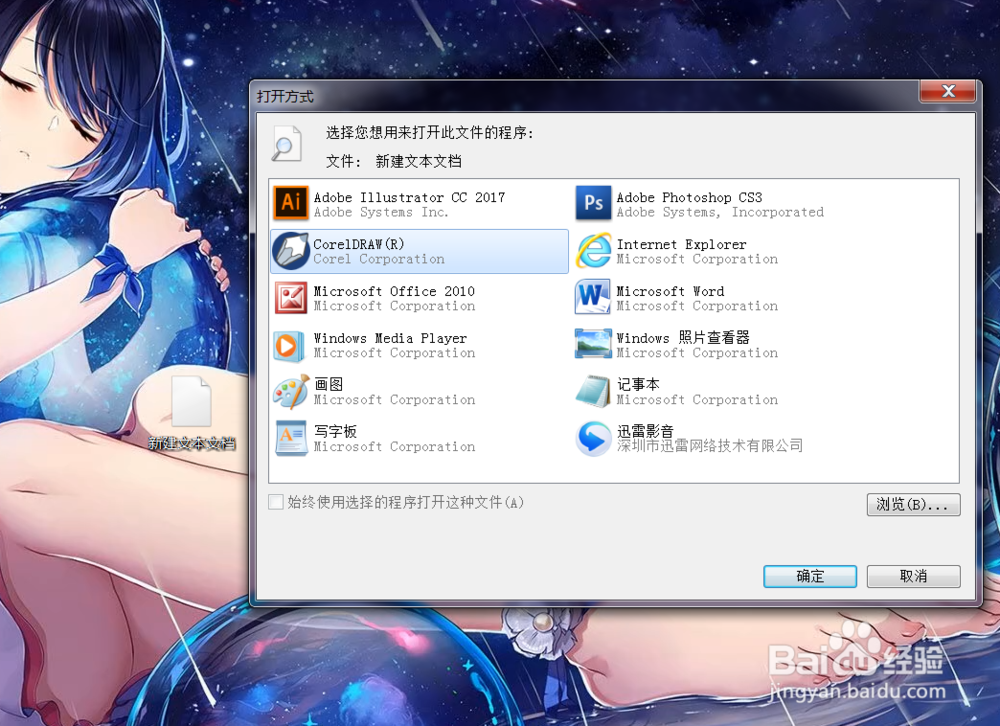Select the 迅雷影音 player icon
Image resolution: width=1000 pixels, height=726 pixels.
coord(593,438)
